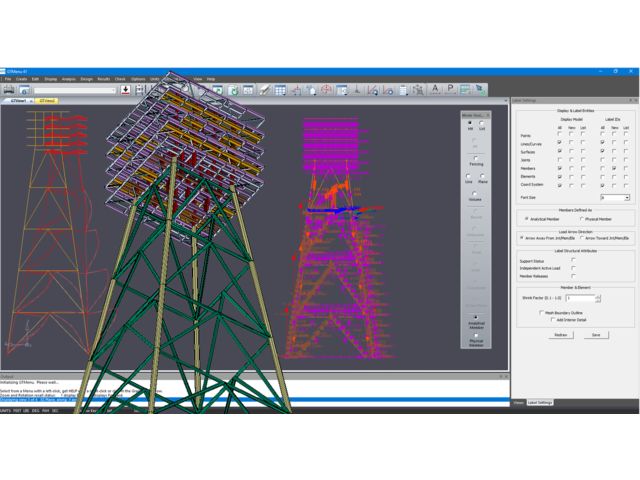Click the green refresh toolbar icon

pyautogui.click(x=233, y=90)
